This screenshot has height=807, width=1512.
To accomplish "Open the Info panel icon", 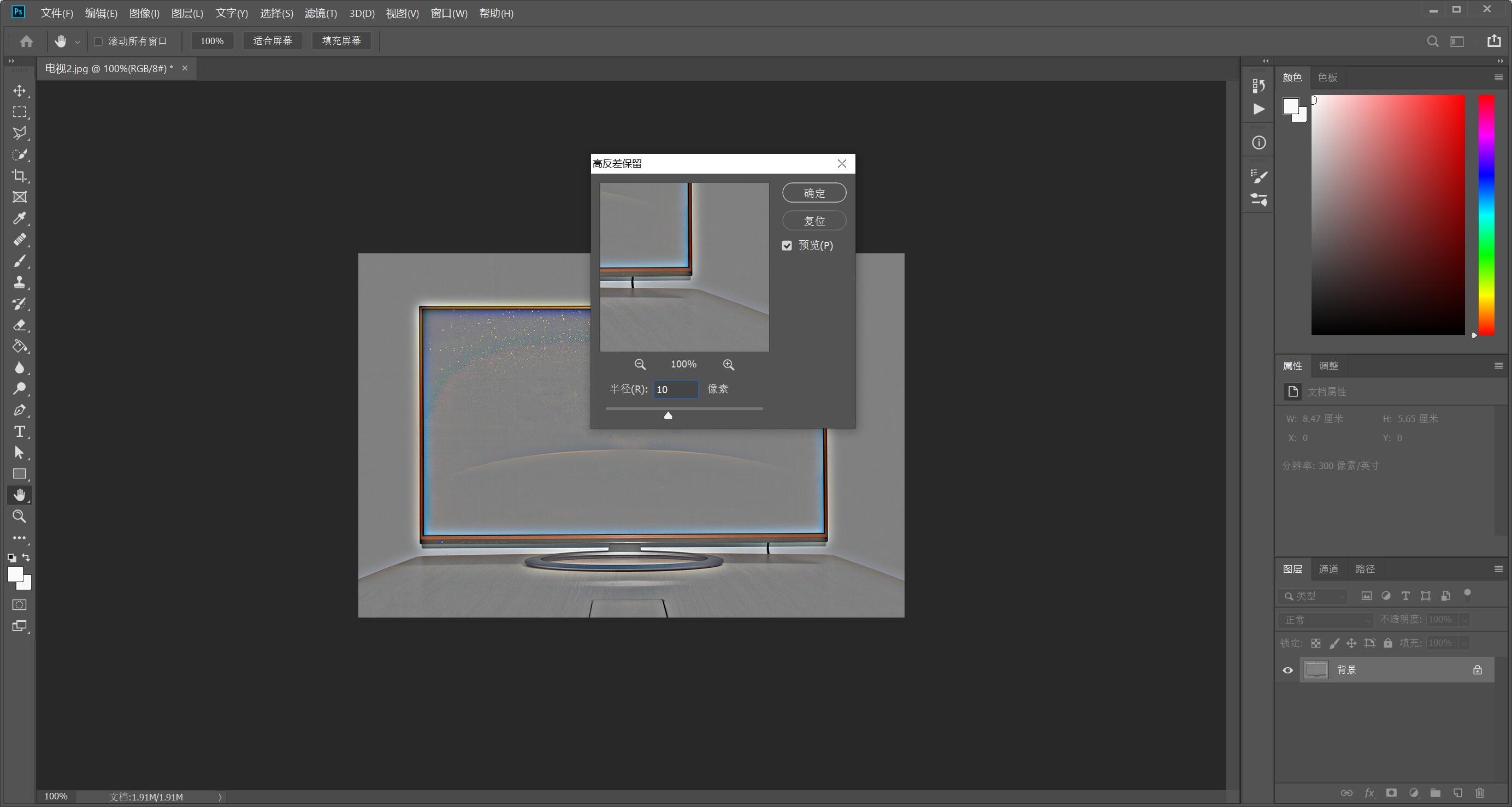I will (1259, 143).
